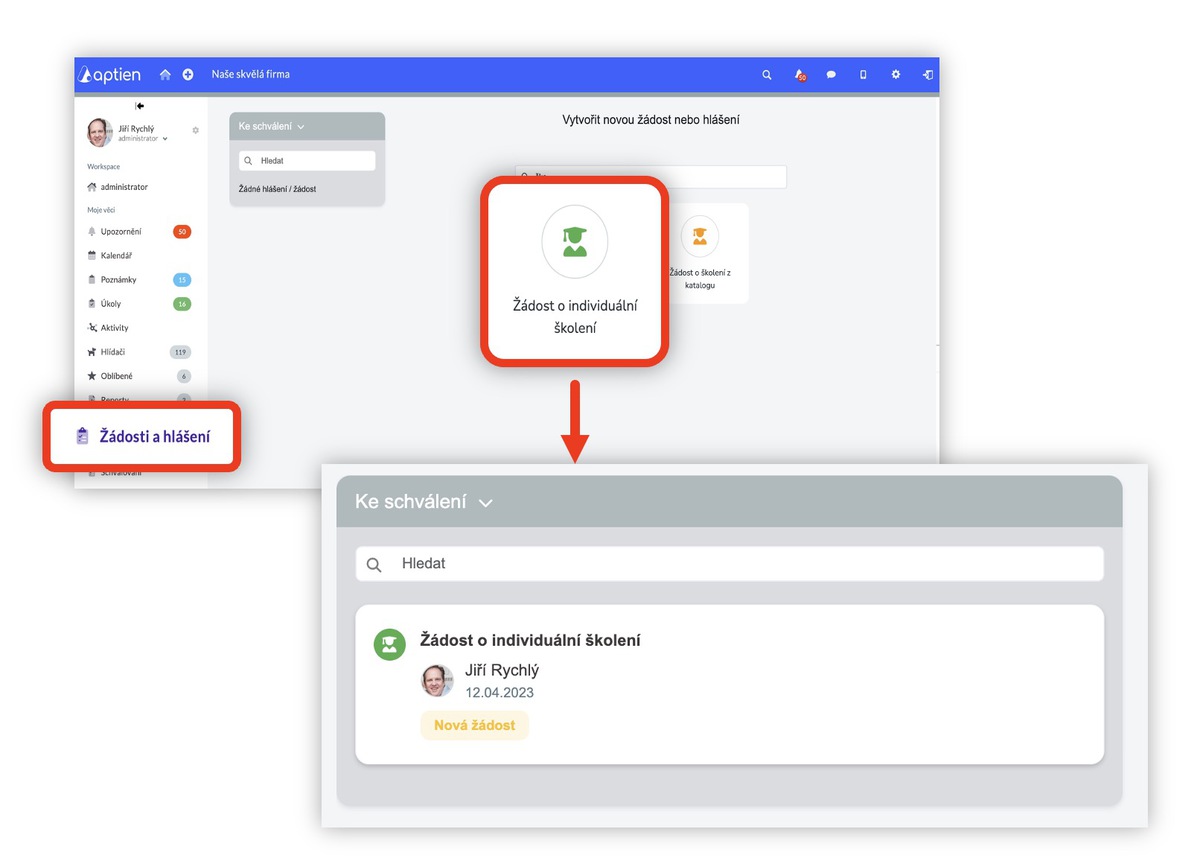Collapse the sidebar with the arrow icon
The image size is (1200, 864).
[140, 106]
